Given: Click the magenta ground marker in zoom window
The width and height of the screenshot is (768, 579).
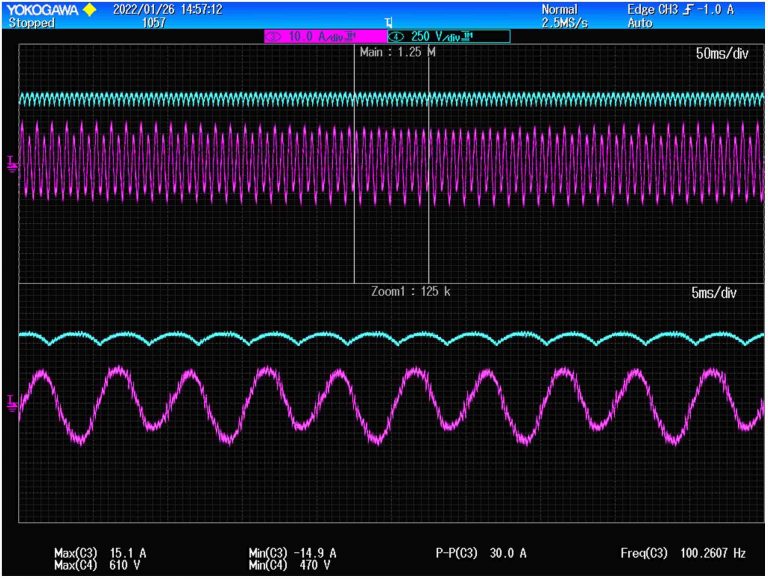Looking at the screenshot, I should pyautogui.click(x=12, y=403).
